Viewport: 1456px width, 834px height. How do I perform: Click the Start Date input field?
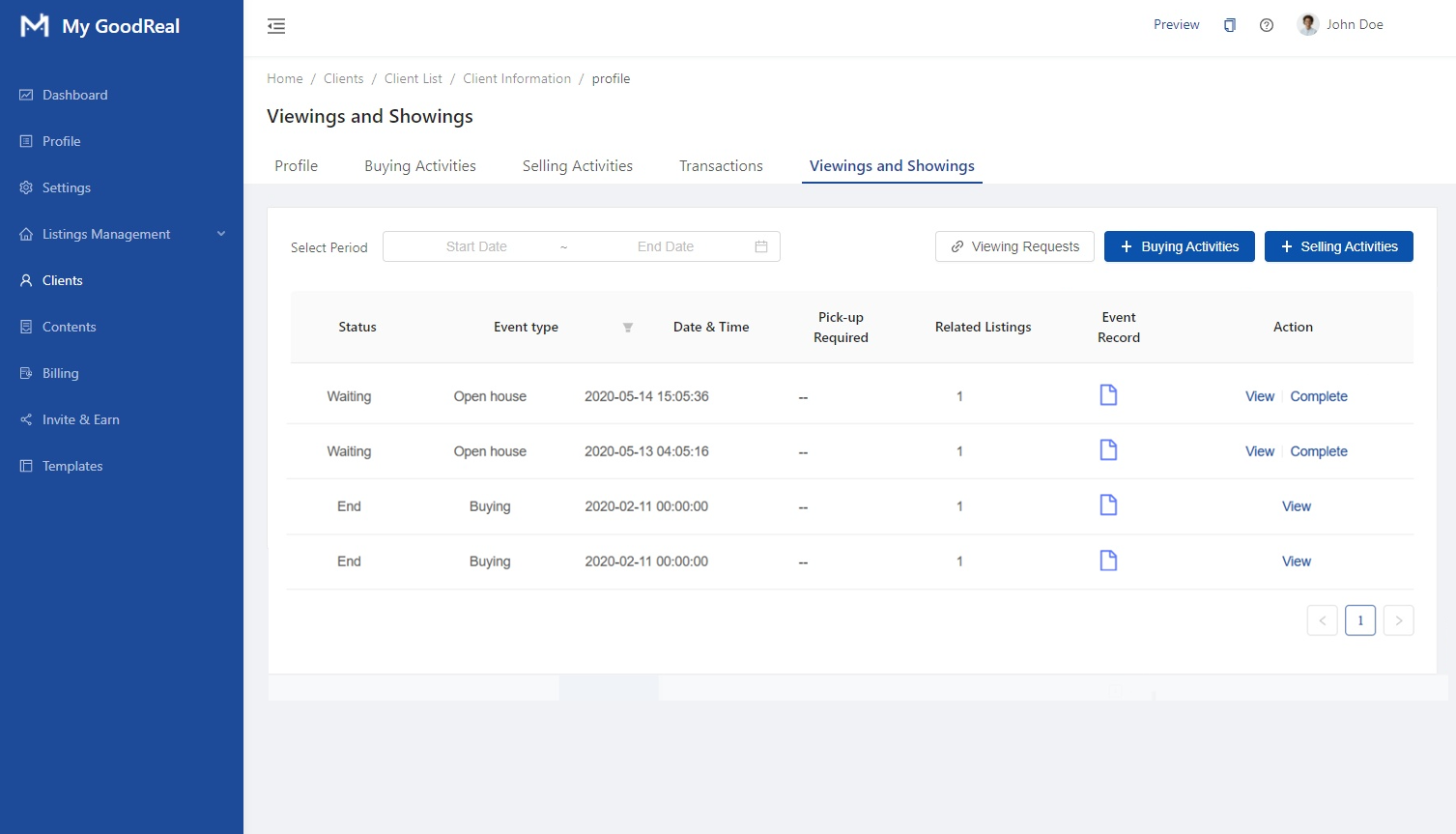coord(476,246)
